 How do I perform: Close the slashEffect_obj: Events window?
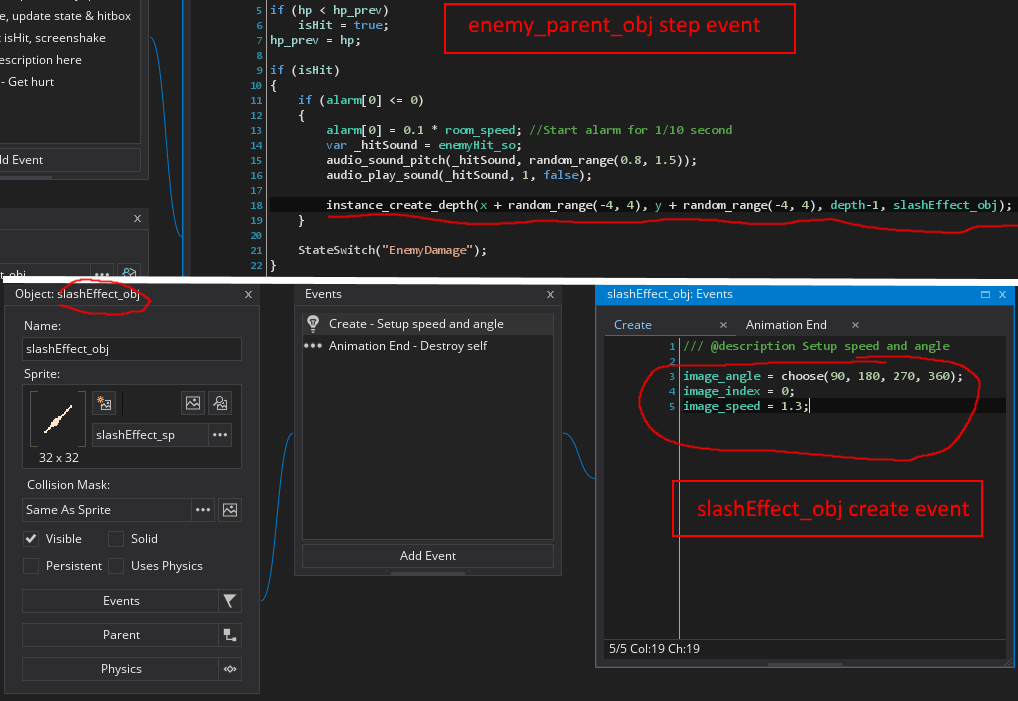pyautogui.click(x=1002, y=295)
